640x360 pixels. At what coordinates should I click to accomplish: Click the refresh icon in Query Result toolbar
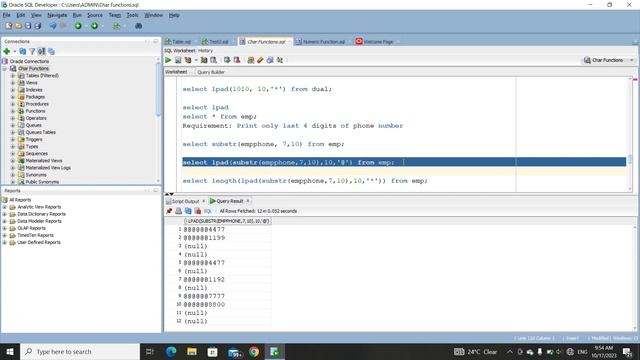188,211
